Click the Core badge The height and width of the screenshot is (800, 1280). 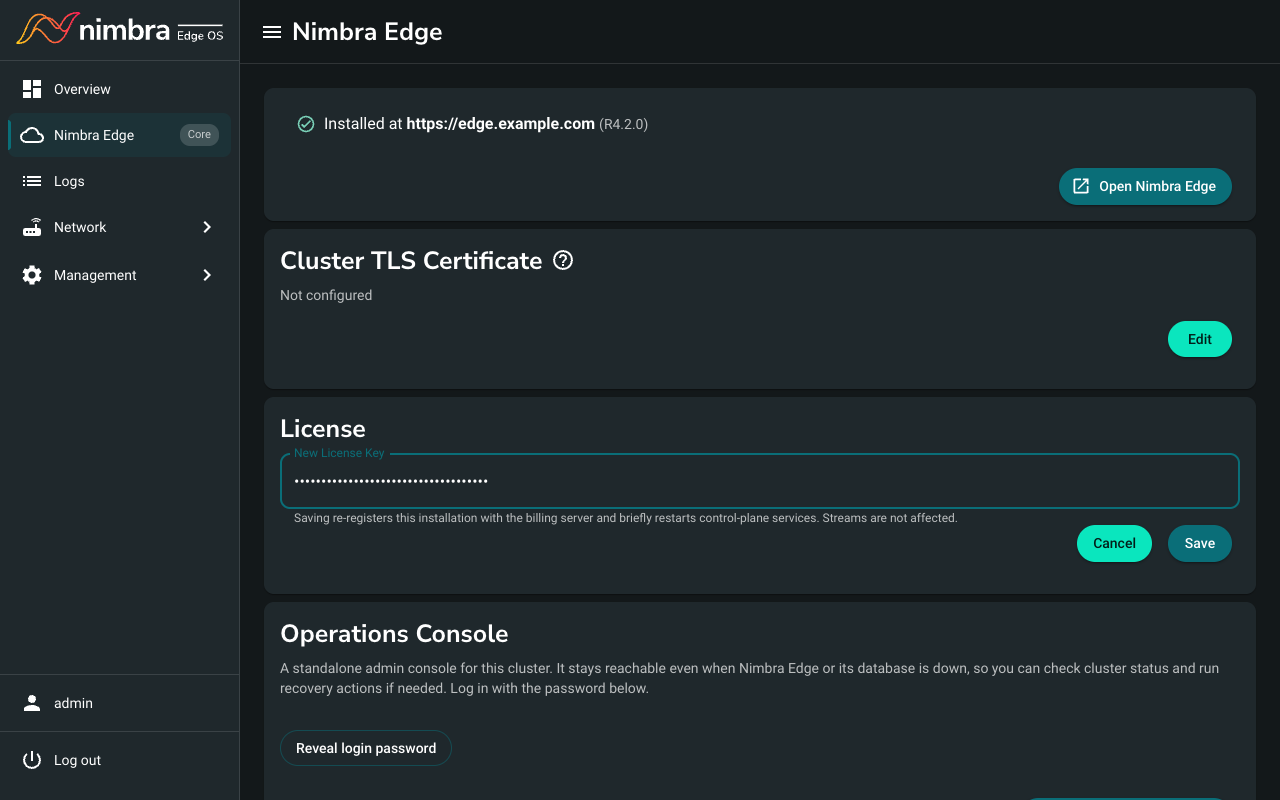[199, 135]
